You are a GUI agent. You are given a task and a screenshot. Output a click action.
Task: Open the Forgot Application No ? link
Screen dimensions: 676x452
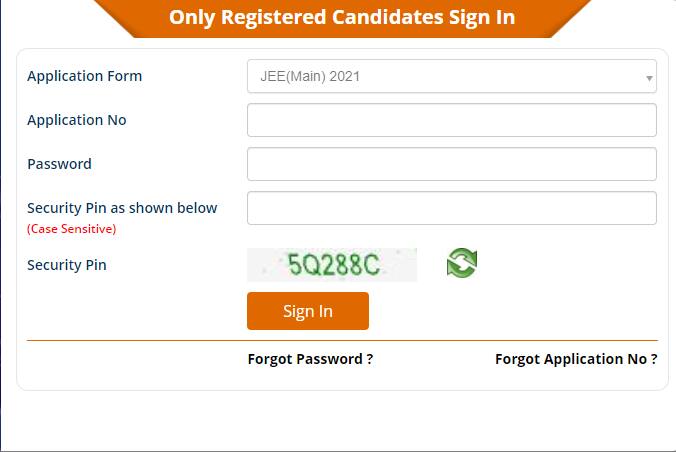pyautogui.click(x=576, y=359)
